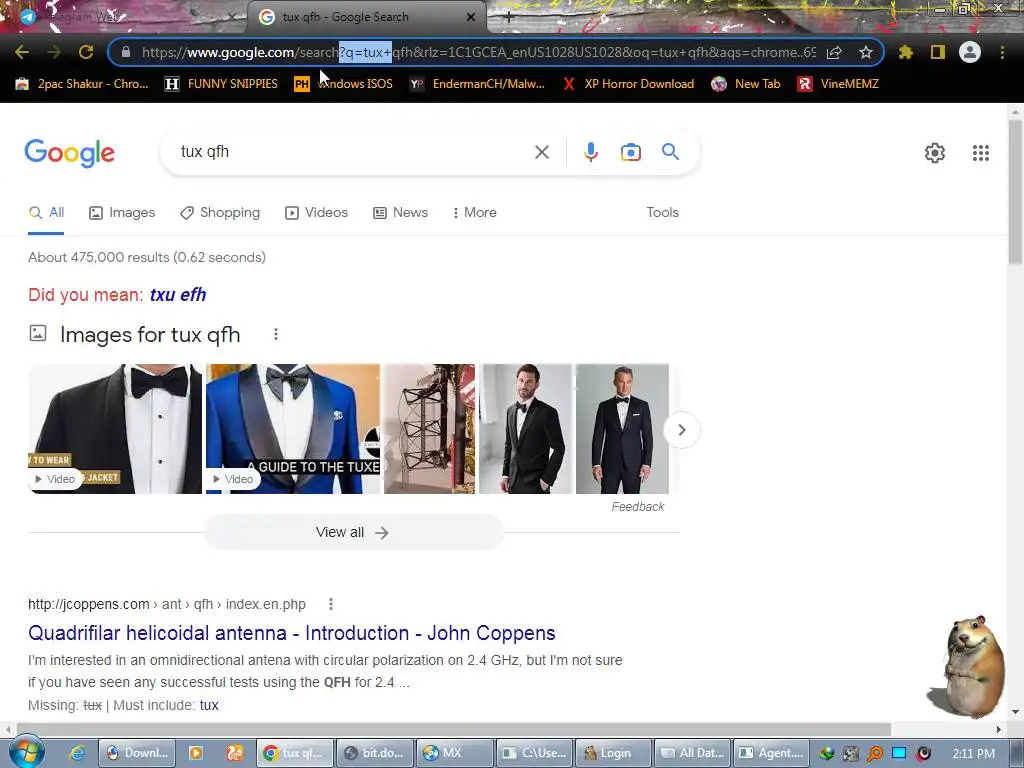Open the Chrome profile avatar
This screenshot has height=768, width=1024.
point(970,52)
